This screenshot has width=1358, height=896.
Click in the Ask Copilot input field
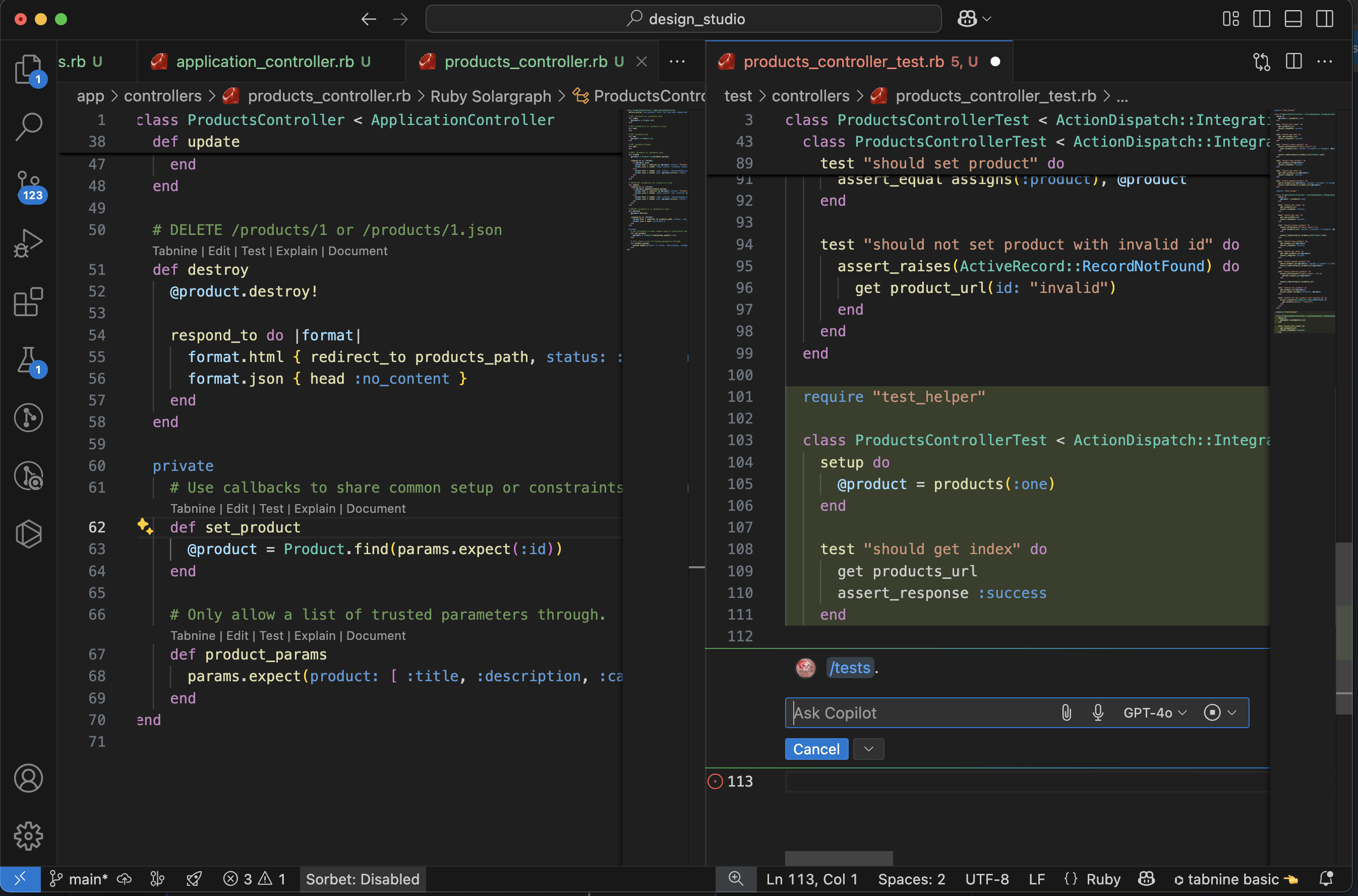click(914, 712)
